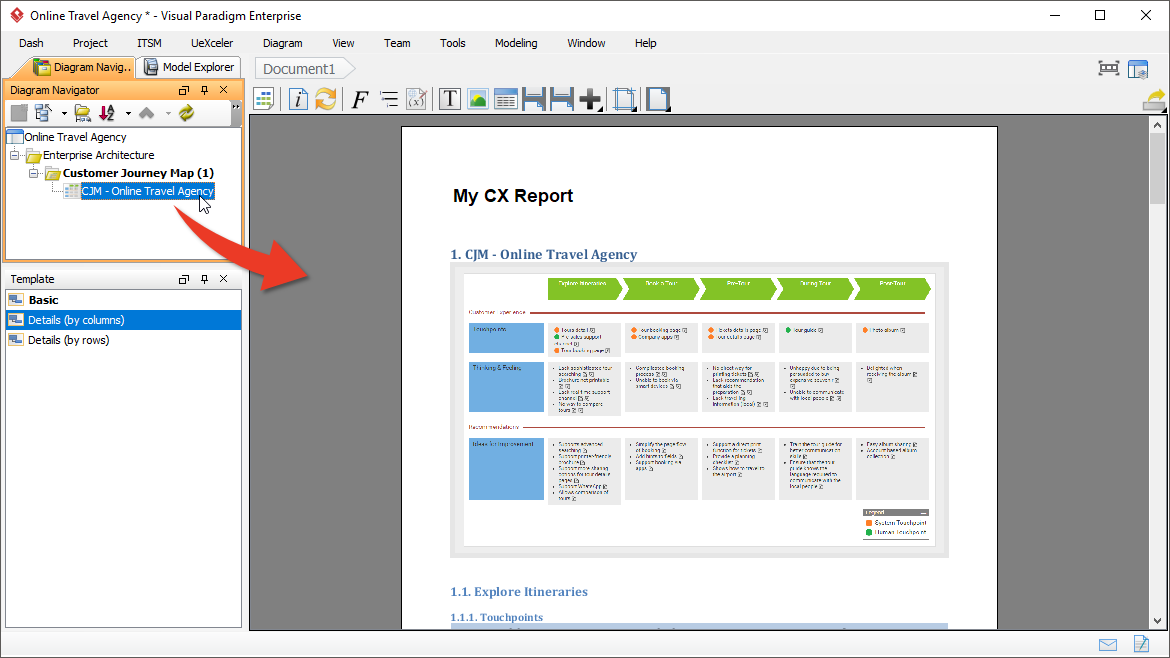The image size is (1170, 658).
Task: Open the Dash menu
Action: [31, 43]
